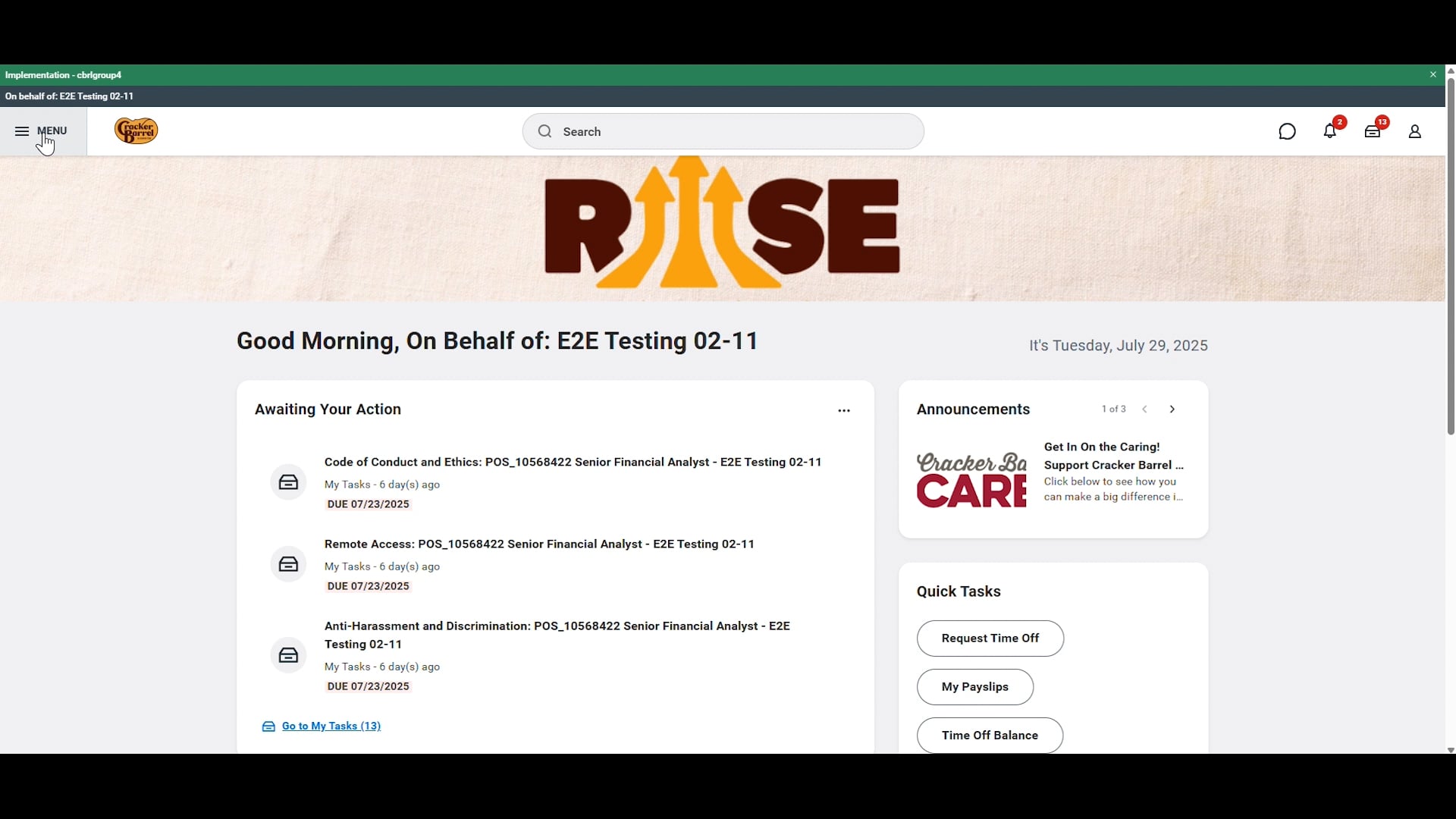Open the Notifications bell icon
This screenshot has width=1456, height=819.
tap(1331, 132)
